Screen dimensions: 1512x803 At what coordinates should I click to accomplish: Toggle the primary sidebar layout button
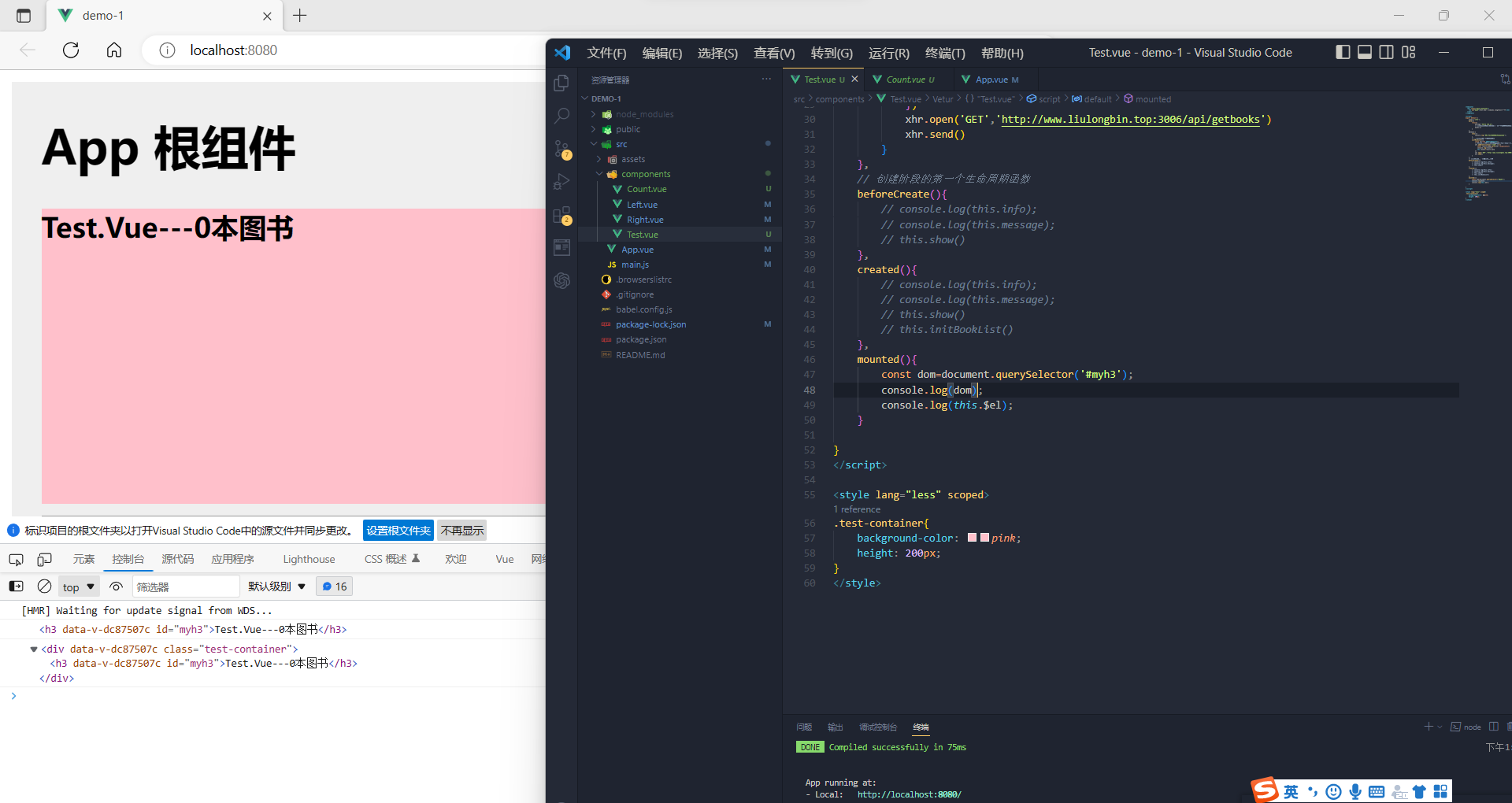(1343, 52)
